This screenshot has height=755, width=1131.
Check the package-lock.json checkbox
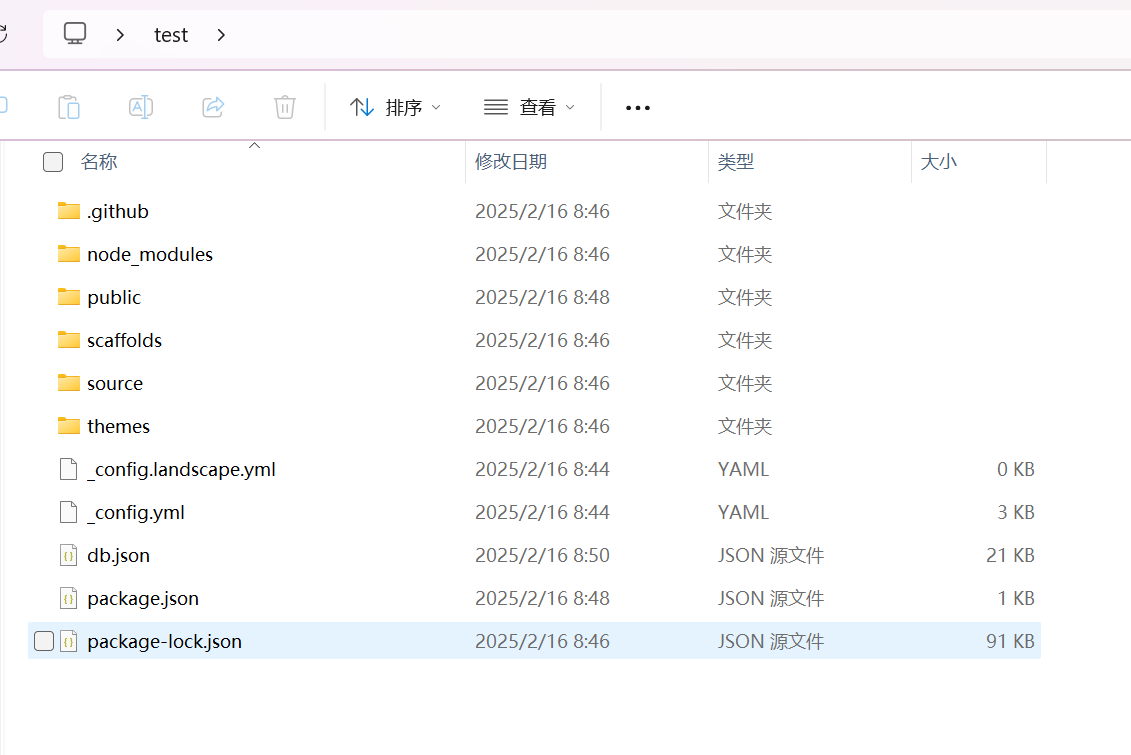point(44,641)
